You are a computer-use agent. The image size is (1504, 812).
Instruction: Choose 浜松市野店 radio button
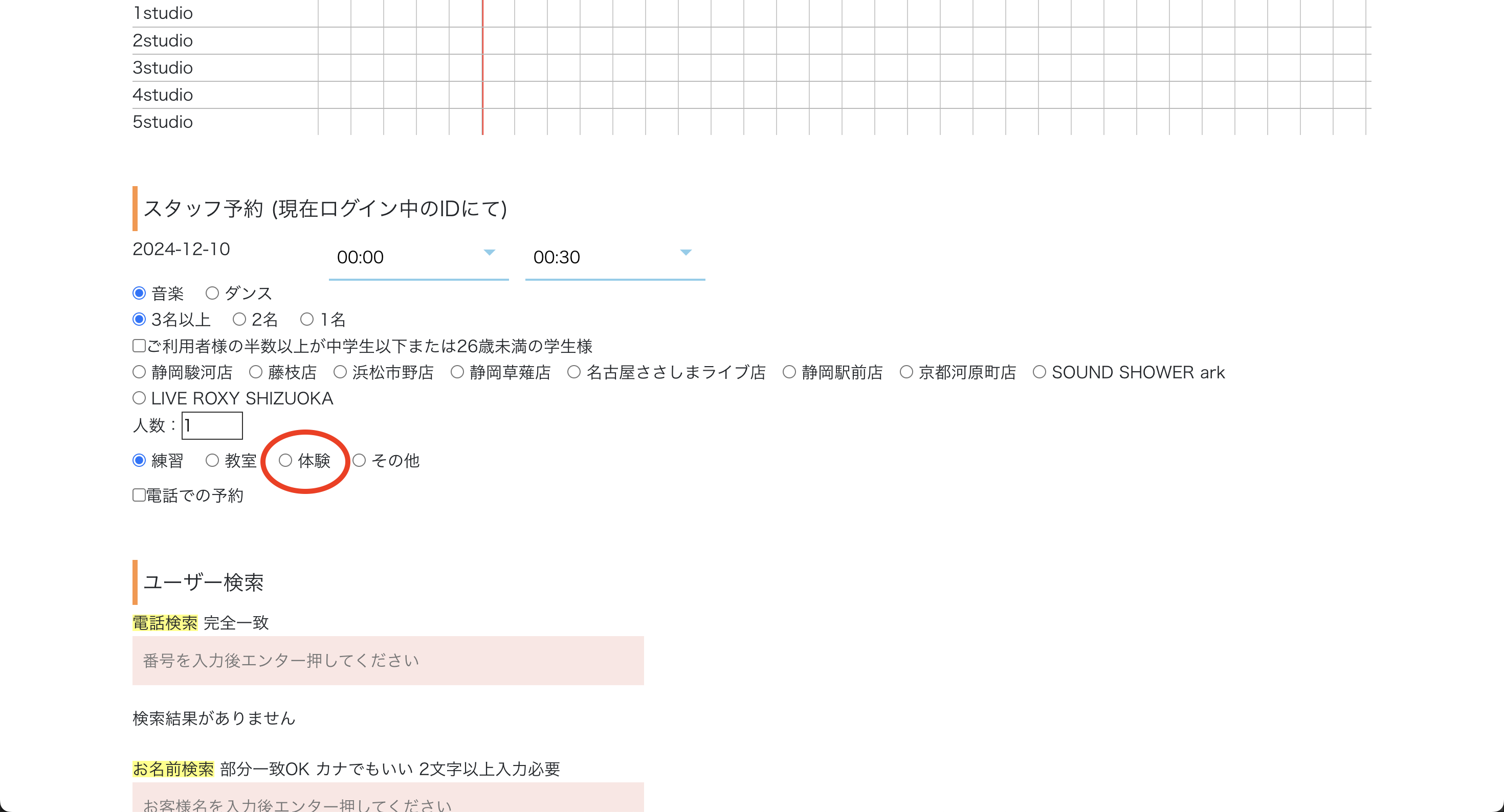340,372
